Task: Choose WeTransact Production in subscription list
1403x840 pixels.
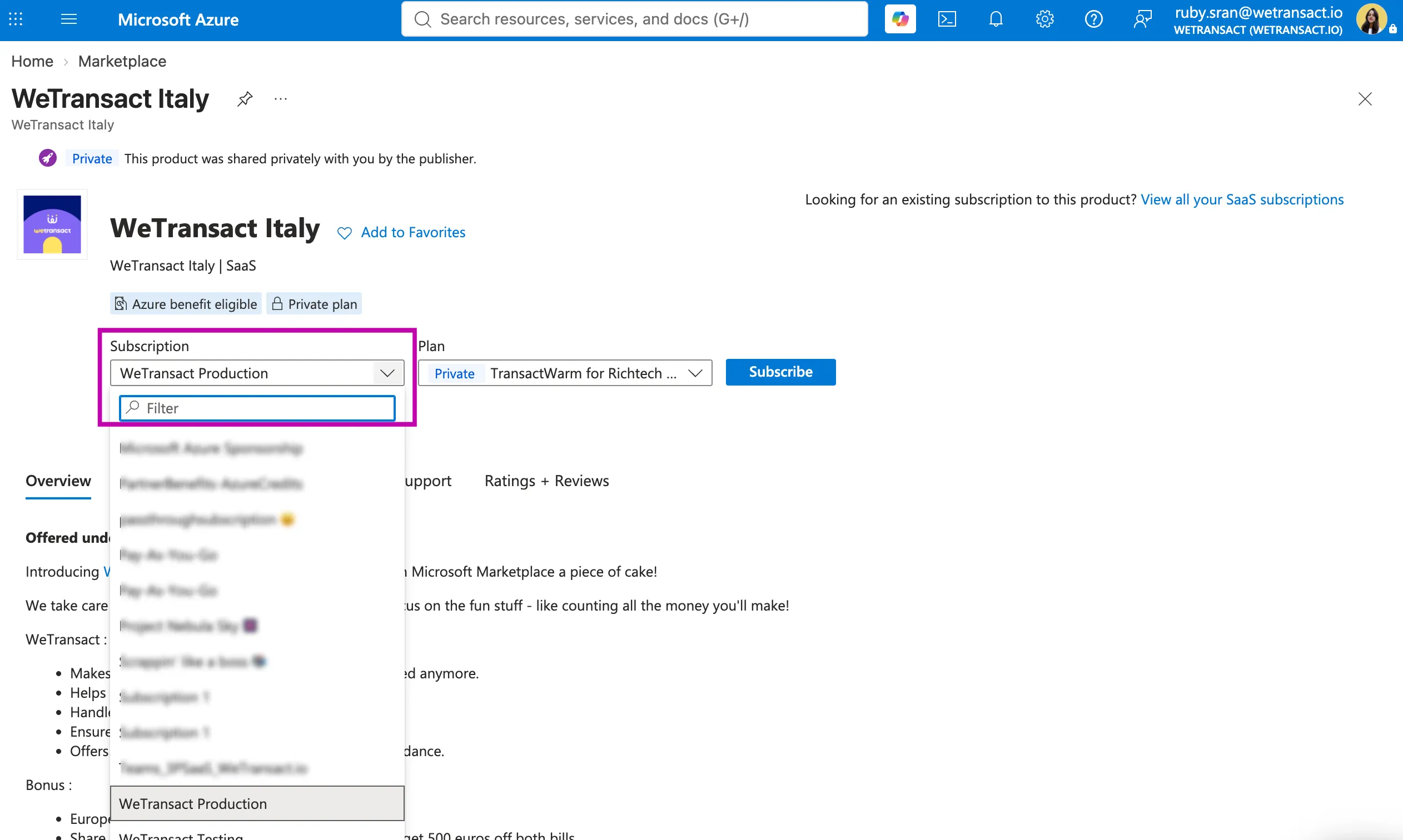Action: point(257,803)
